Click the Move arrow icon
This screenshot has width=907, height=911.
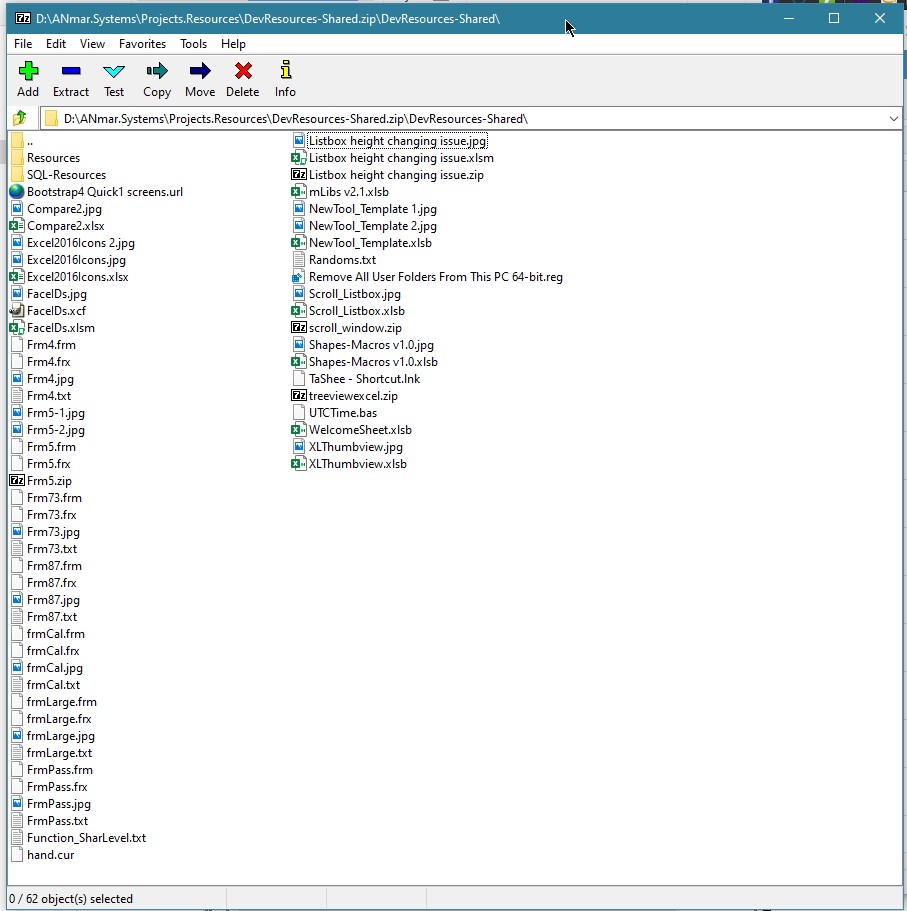(x=200, y=71)
